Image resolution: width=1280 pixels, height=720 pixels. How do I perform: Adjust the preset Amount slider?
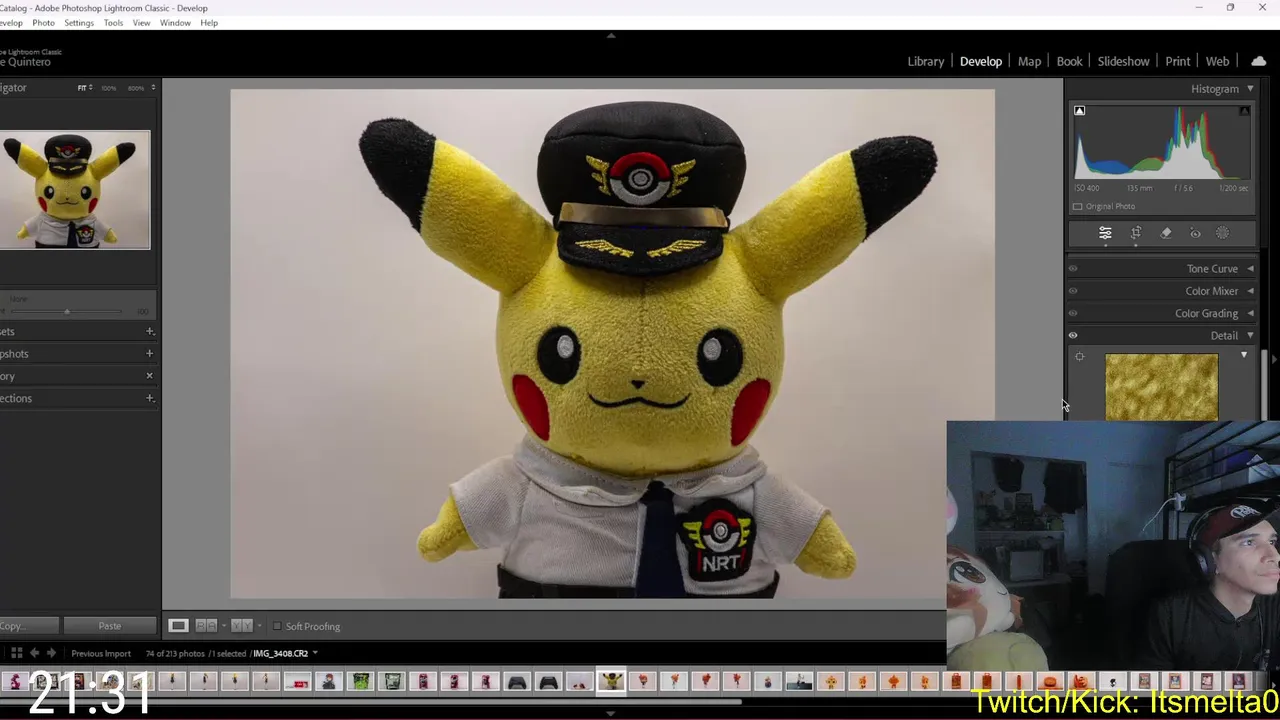coord(66,311)
